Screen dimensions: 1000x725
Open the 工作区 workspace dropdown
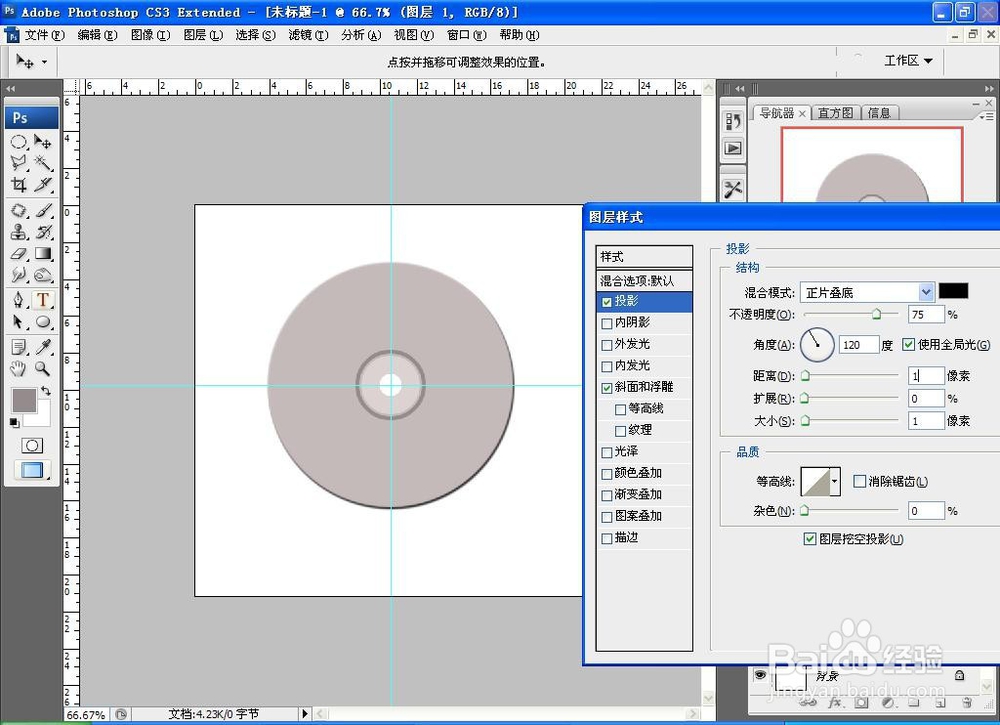coord(908,61)
